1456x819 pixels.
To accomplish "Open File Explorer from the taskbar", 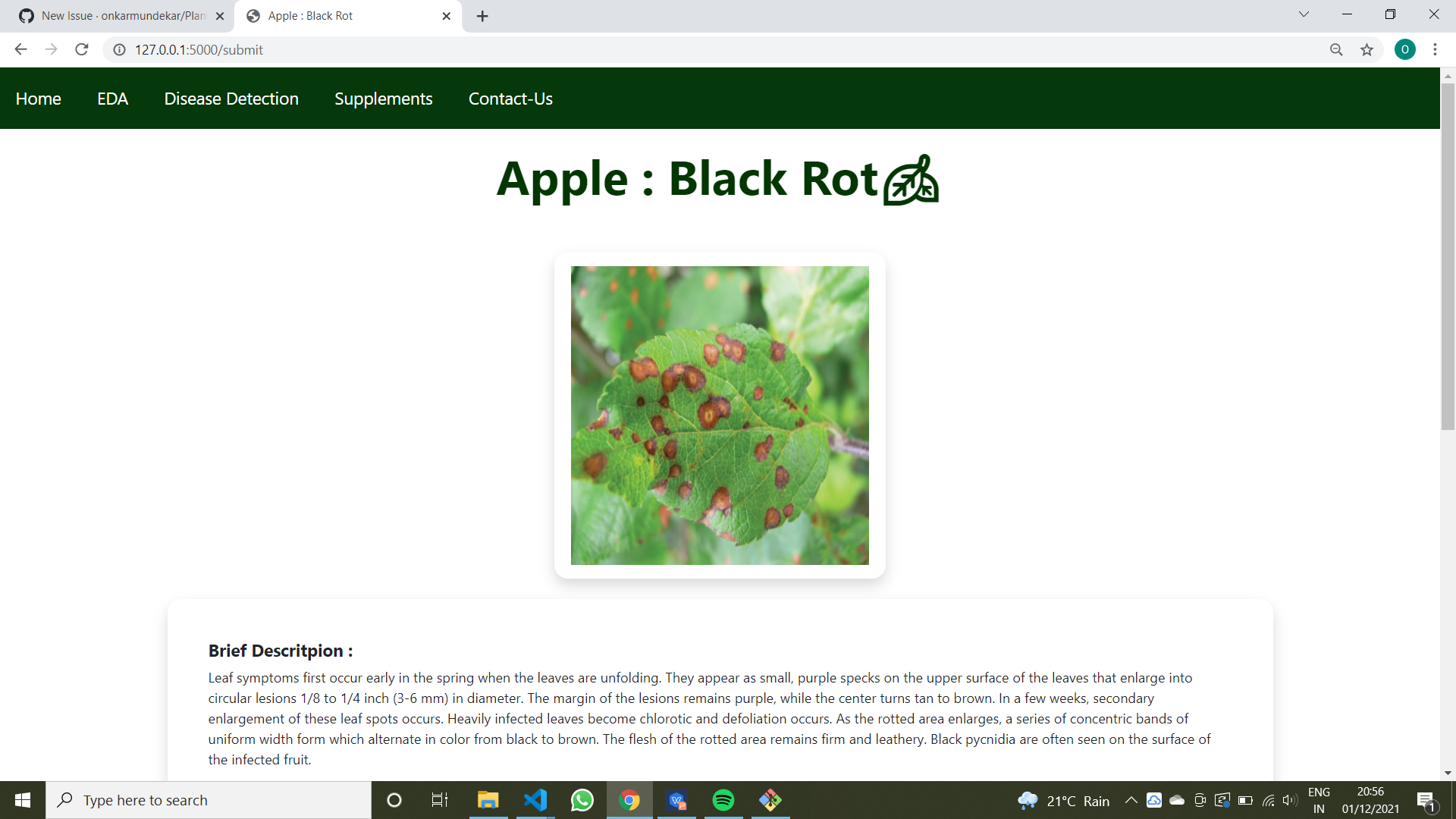I will click(488, 800).
